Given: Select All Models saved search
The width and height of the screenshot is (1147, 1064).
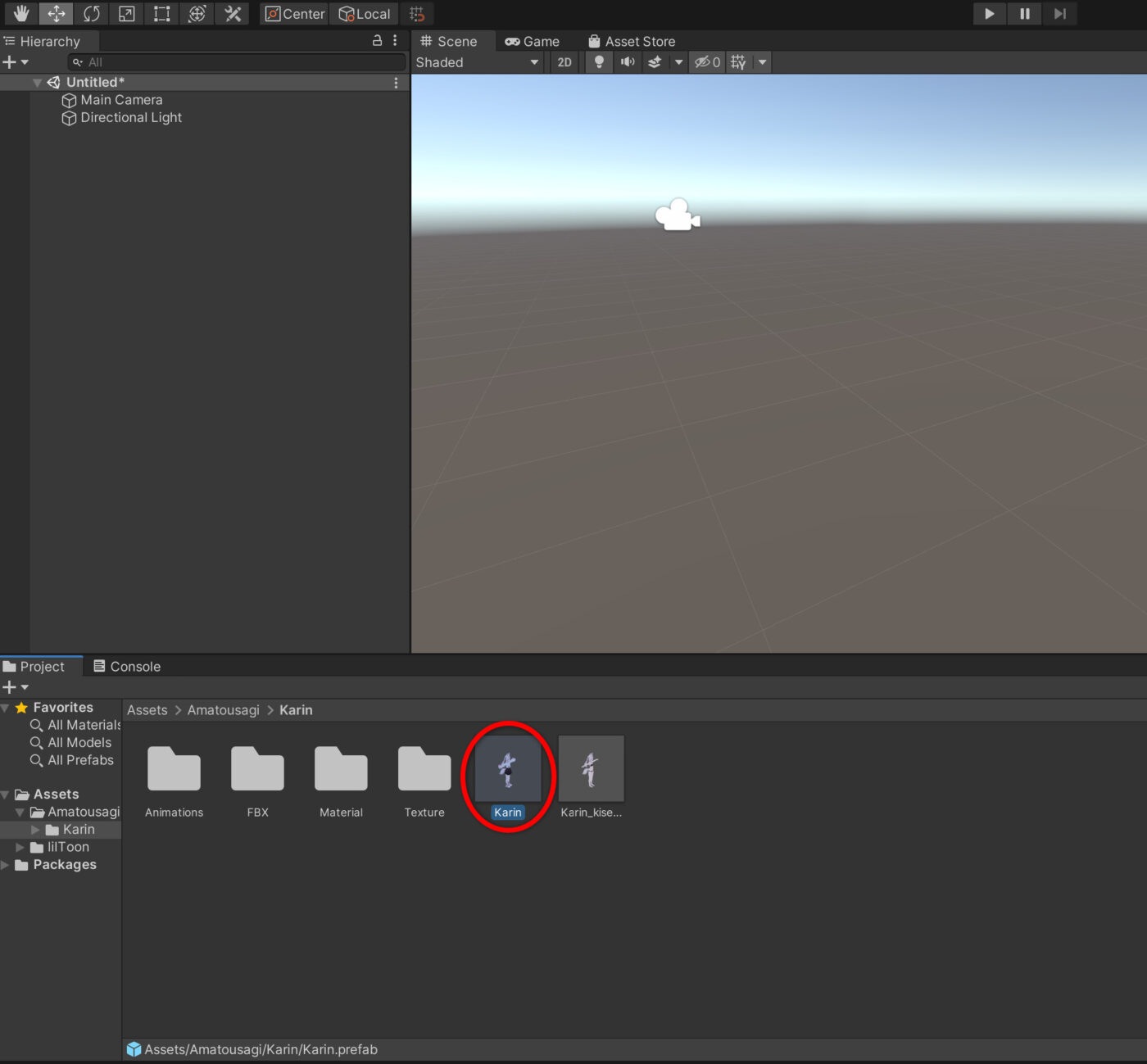Looking at the screenshot, I should (71, 743).
